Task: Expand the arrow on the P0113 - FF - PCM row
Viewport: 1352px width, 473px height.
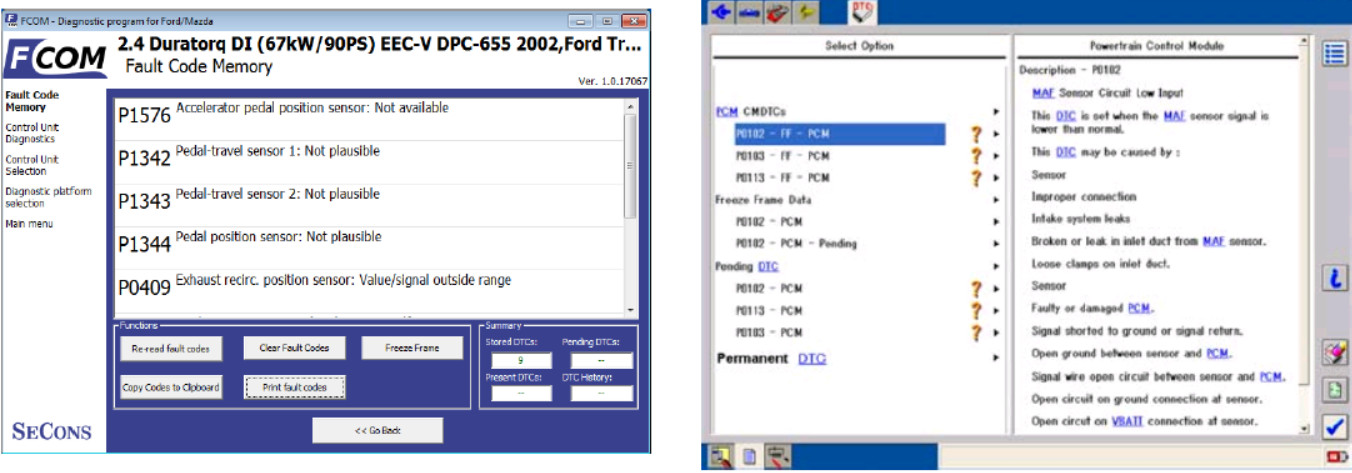Action: coord(996,178)
